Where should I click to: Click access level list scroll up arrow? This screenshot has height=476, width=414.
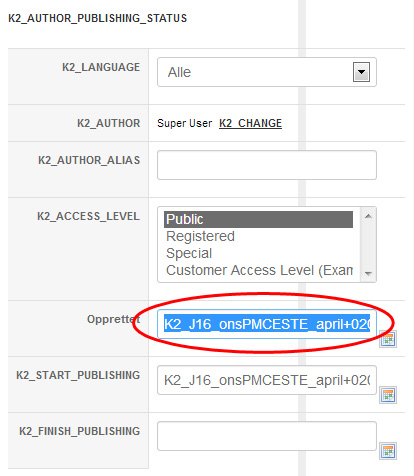(x=368, y=216)
